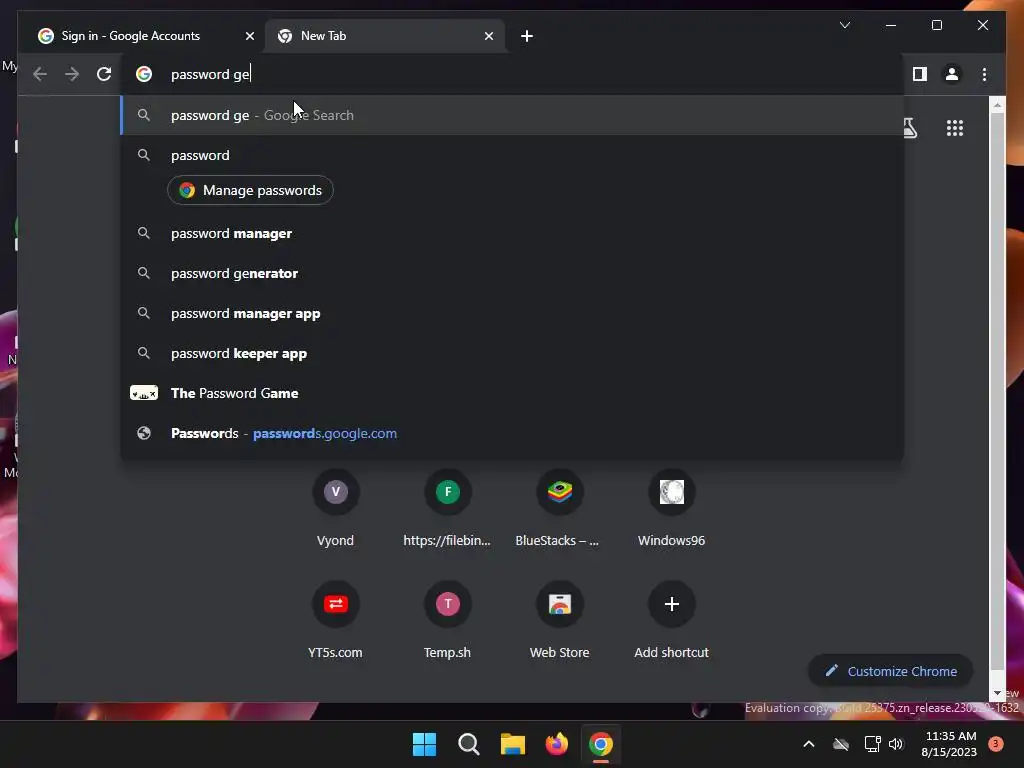The height and width of the screenshot is (768, 1024).
Task: Open the clock showing 11:35 AM
Action: 950,744
